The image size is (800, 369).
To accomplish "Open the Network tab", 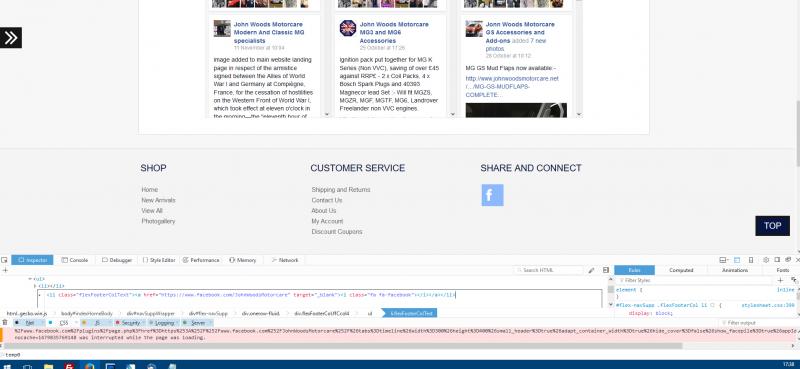I will click(285, 260).
